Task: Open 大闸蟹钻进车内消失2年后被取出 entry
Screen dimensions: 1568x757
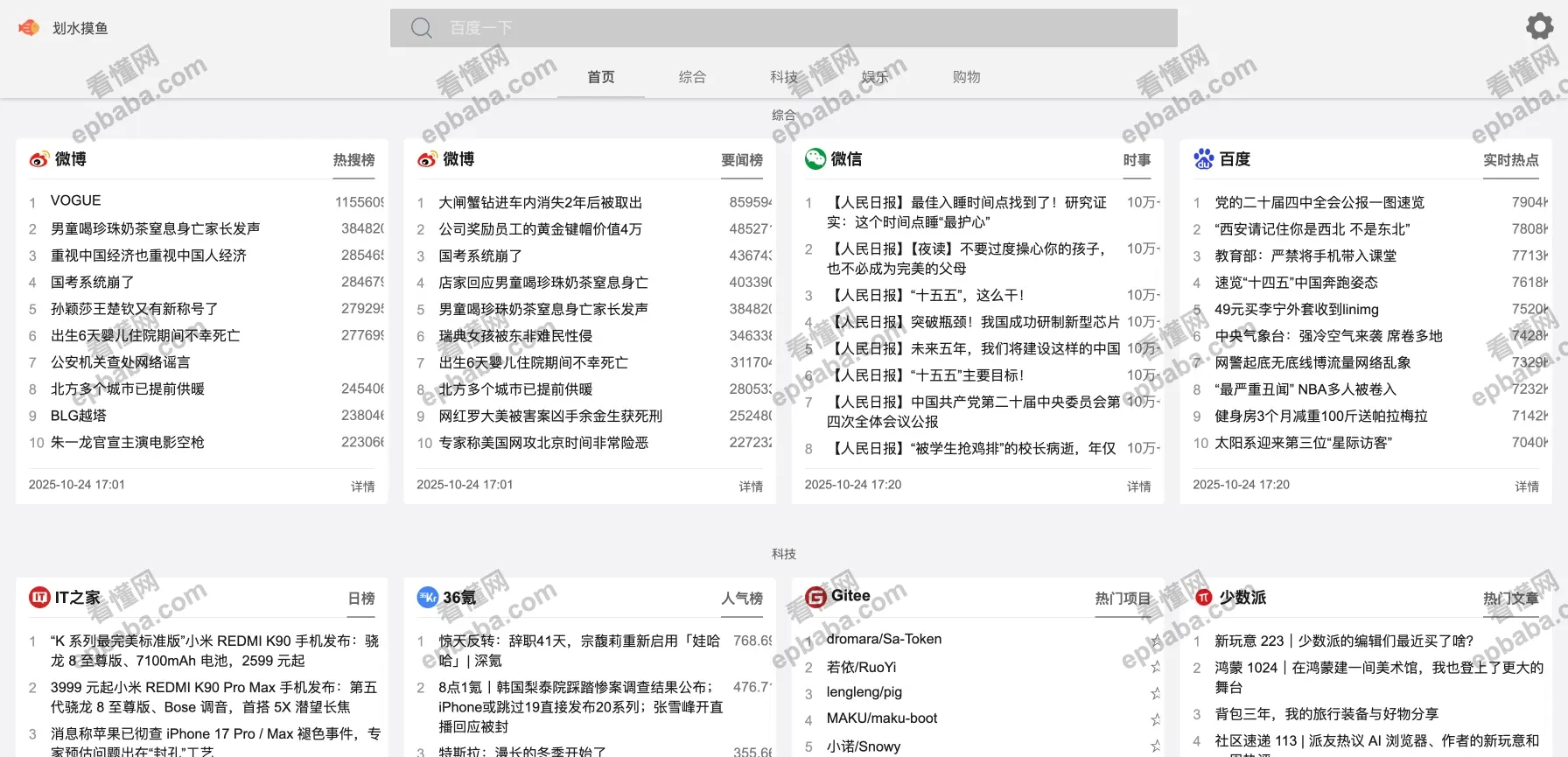Action: 541,202
